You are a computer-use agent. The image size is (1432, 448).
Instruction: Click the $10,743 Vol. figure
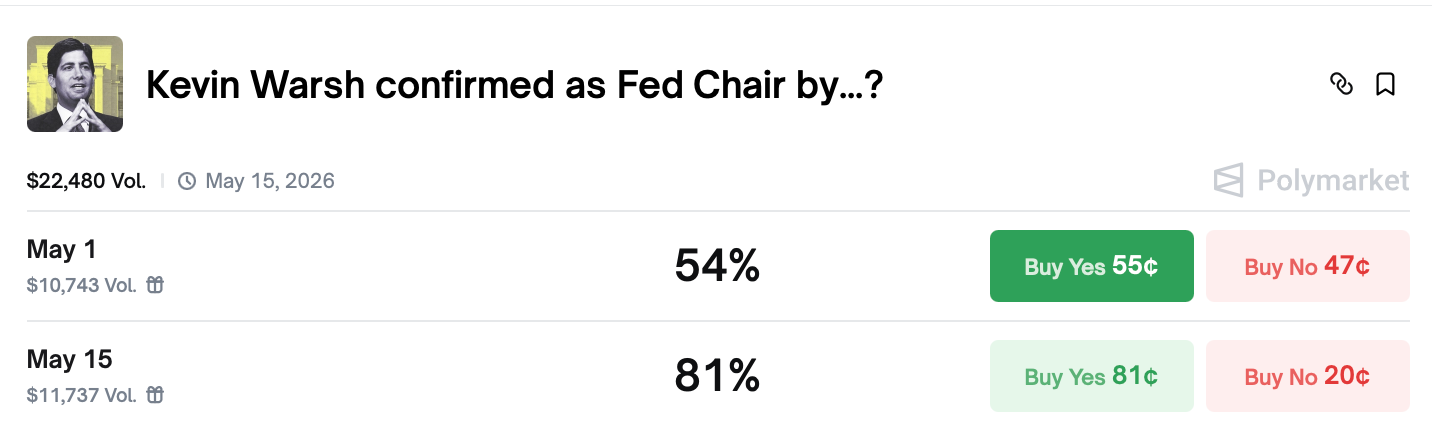(82, 285)
